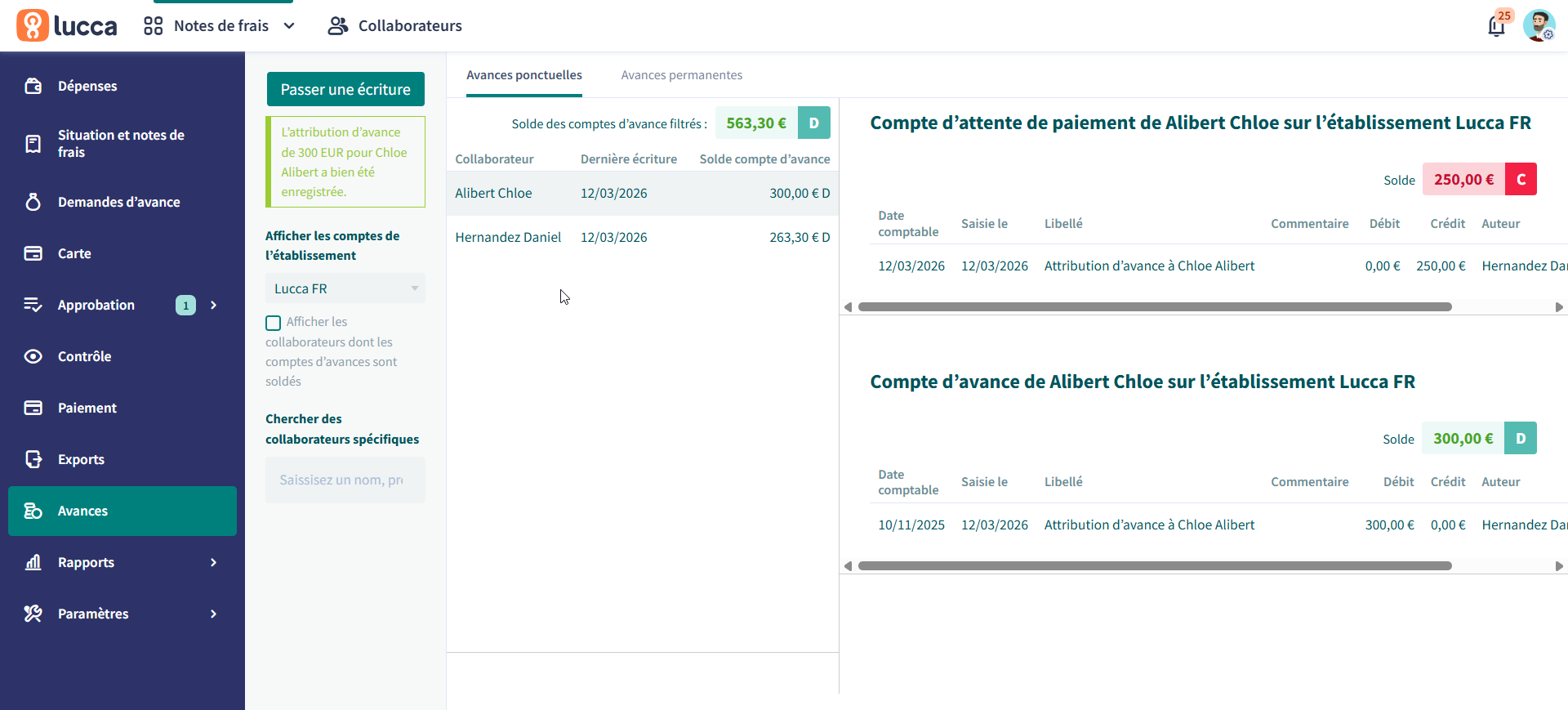Viewport: 1568px width, 710px height.
Task: Open the Collaborateurs menu
Action: tap(395, 26)
